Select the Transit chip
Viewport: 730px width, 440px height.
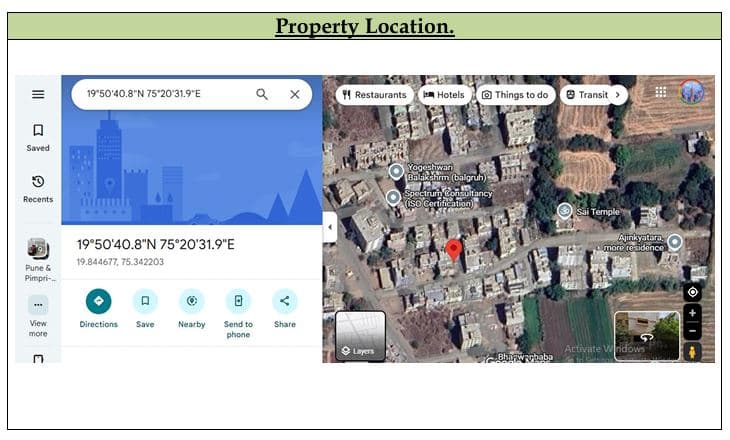click(588, 95)
